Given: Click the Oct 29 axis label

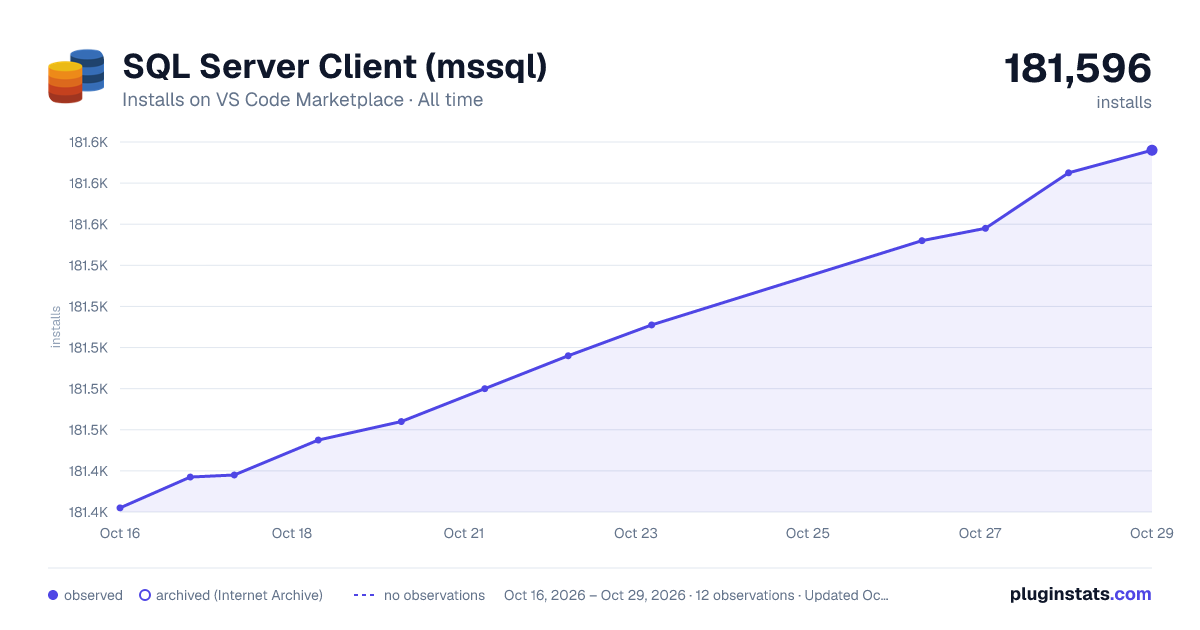Looking at the screenshot, I should 1150,533.
